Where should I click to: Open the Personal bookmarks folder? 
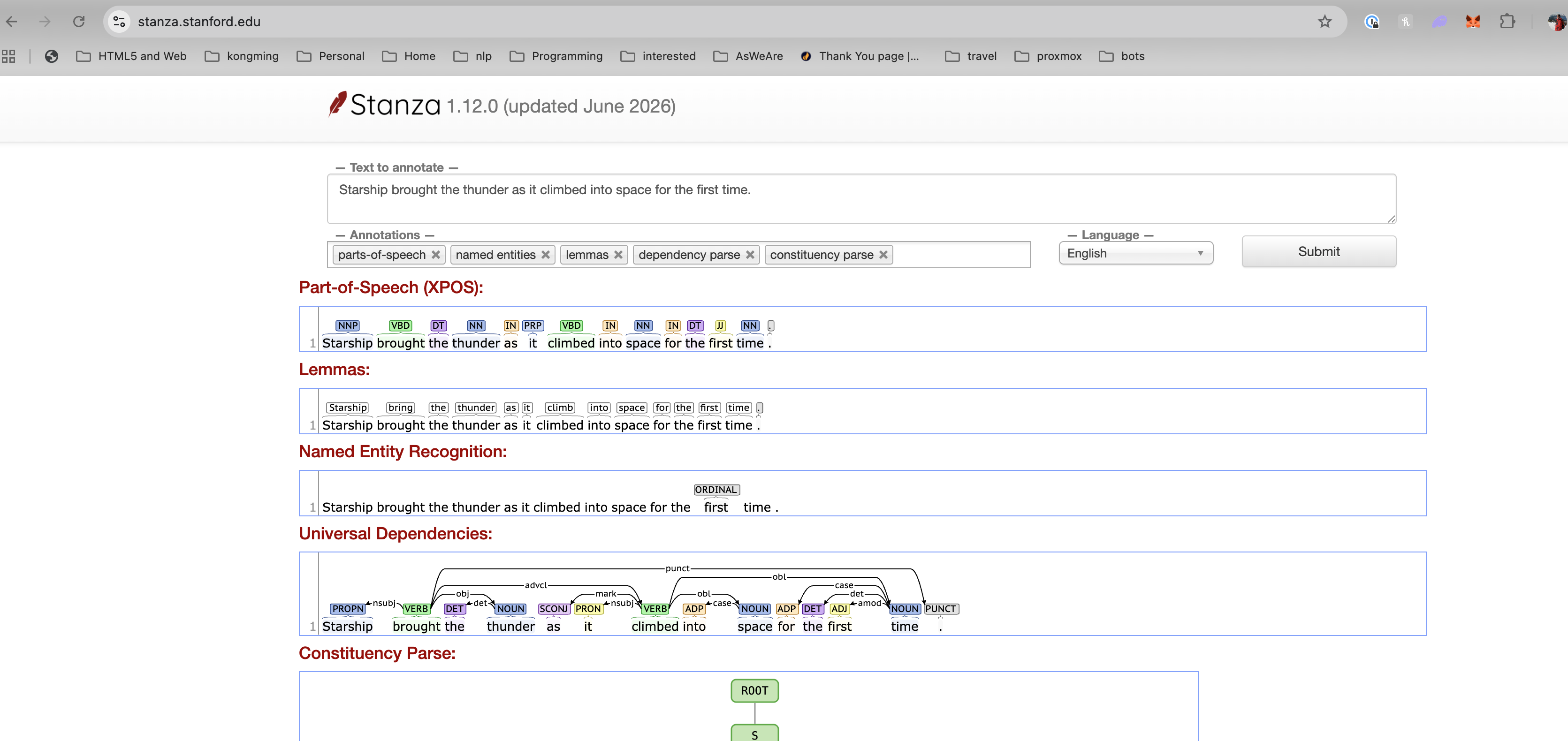330,56
